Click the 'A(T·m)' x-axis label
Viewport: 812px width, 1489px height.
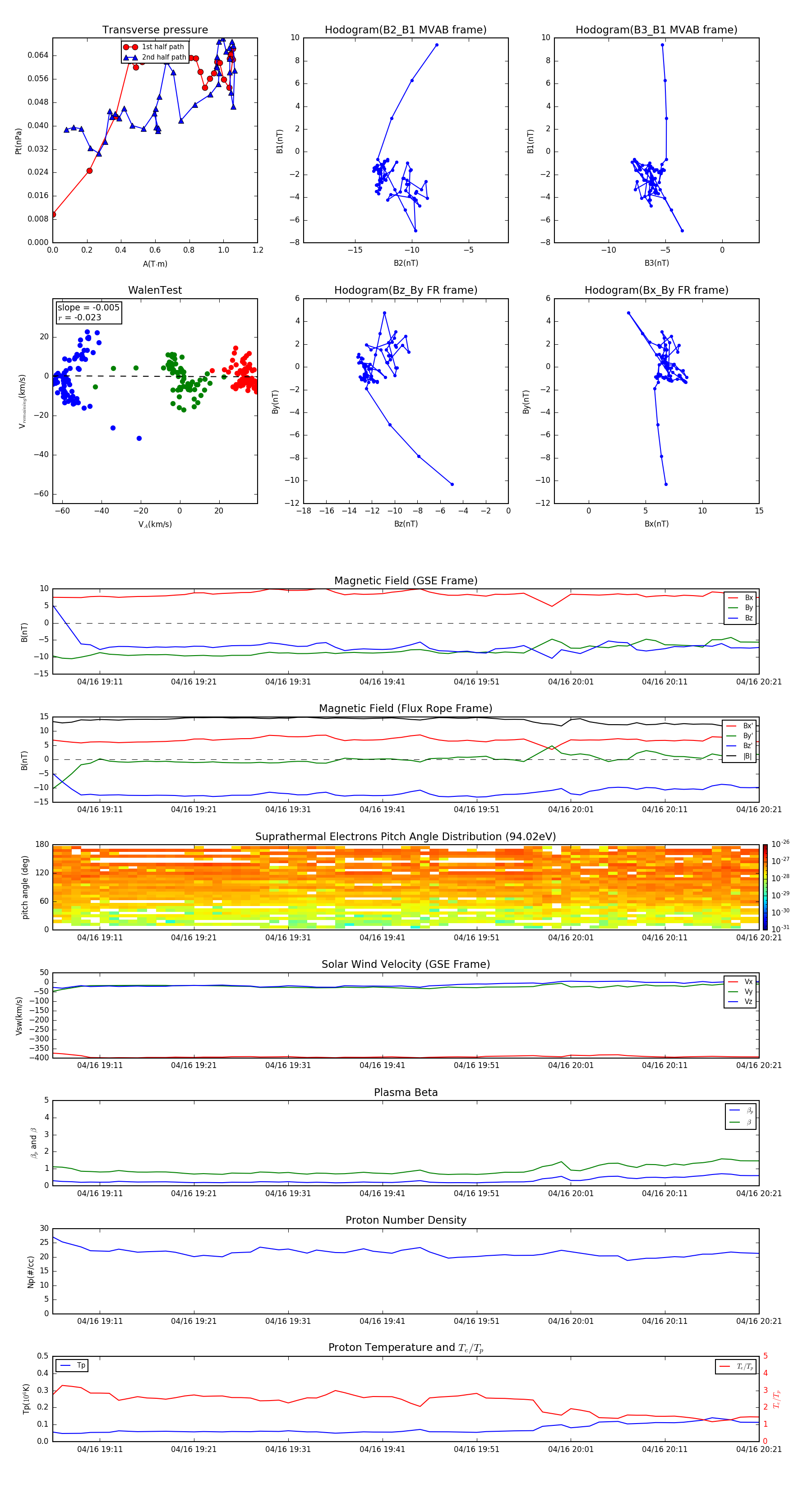[155, 264]
